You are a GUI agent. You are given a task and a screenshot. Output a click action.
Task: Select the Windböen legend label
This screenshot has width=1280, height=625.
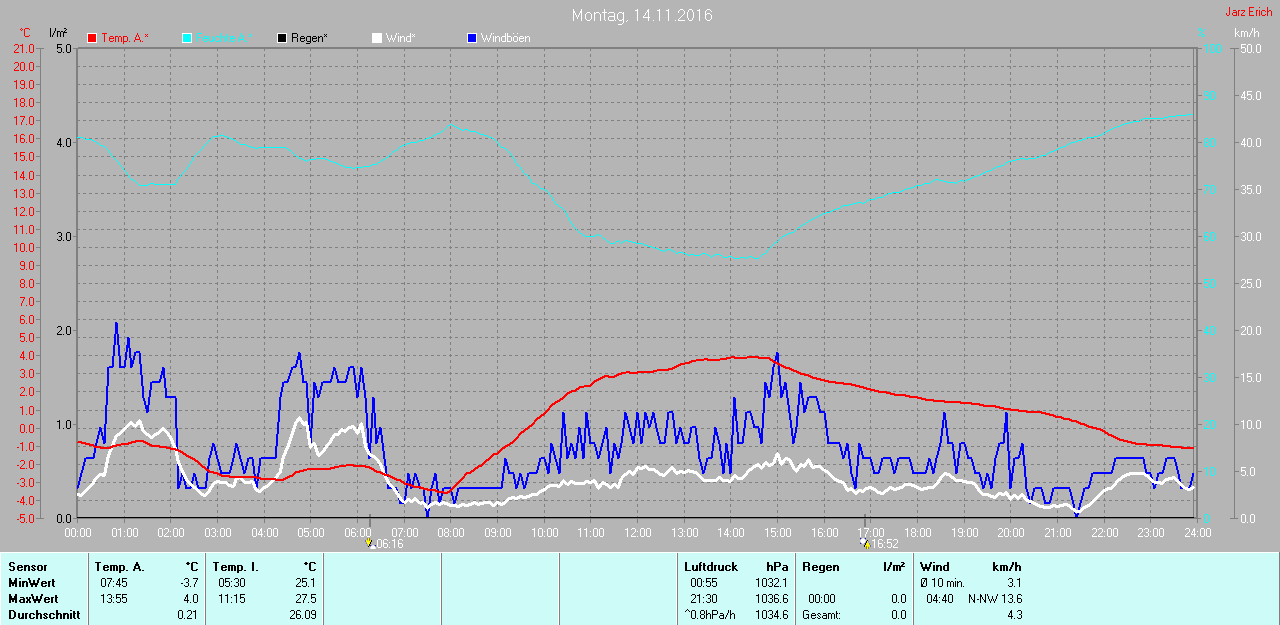pos(506,38)
